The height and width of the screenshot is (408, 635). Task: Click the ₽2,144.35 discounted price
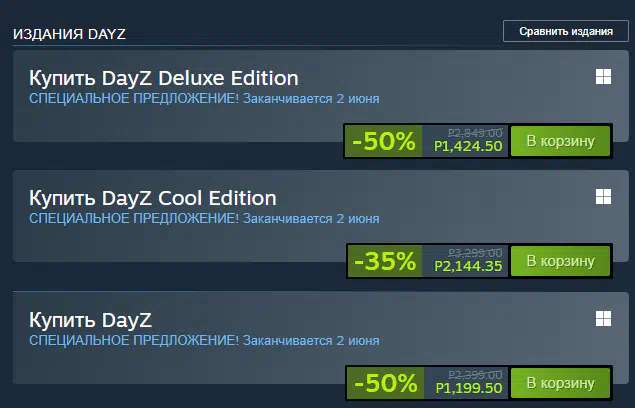coord(468,266)
